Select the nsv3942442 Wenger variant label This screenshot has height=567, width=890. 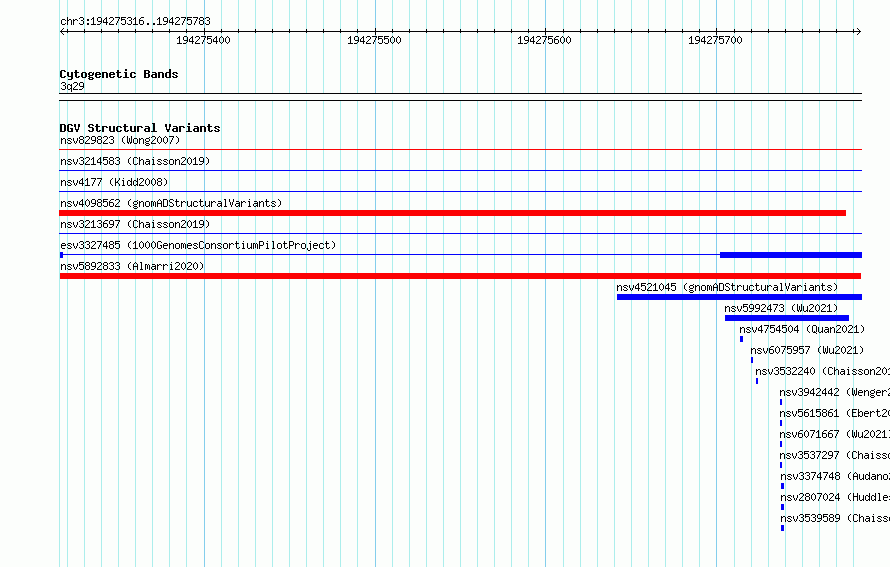[x=834, y=392]
